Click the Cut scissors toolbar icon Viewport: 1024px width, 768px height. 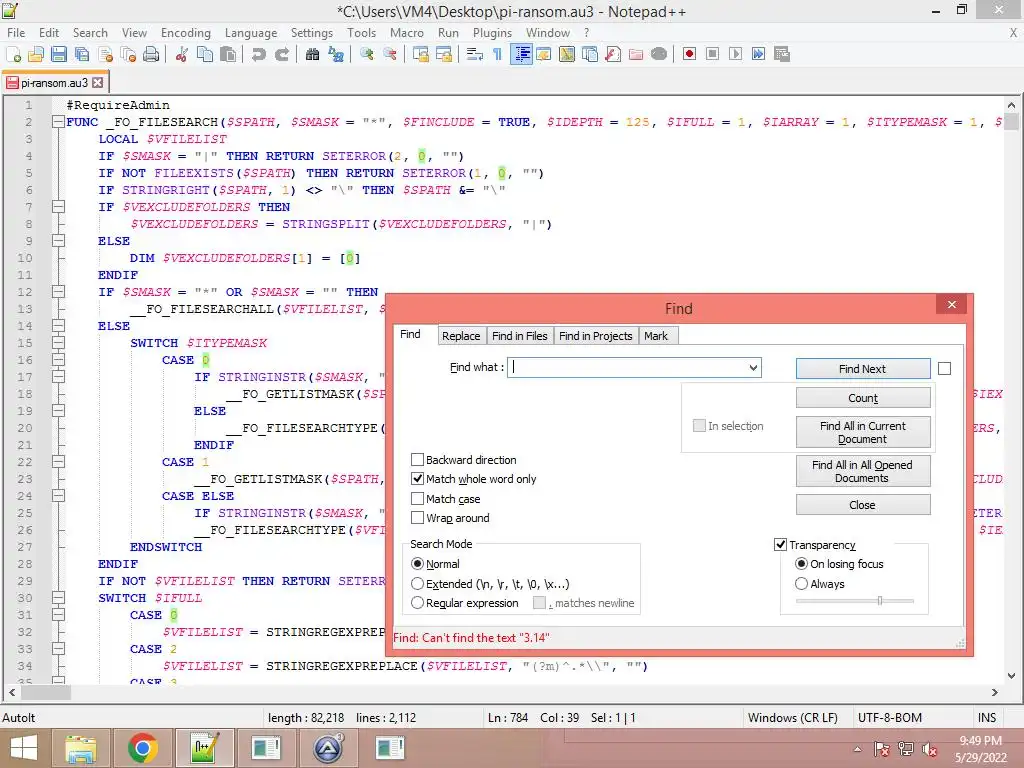click(x=182, y=54)
